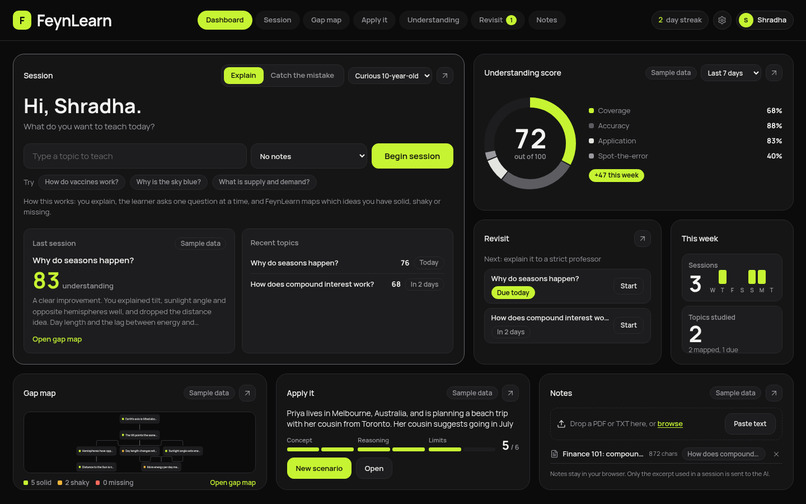Image resolution: width=806 pixels, height=504 pixels.
Task: Open the No notes dropdown
Action: click(x=309, y=156)
